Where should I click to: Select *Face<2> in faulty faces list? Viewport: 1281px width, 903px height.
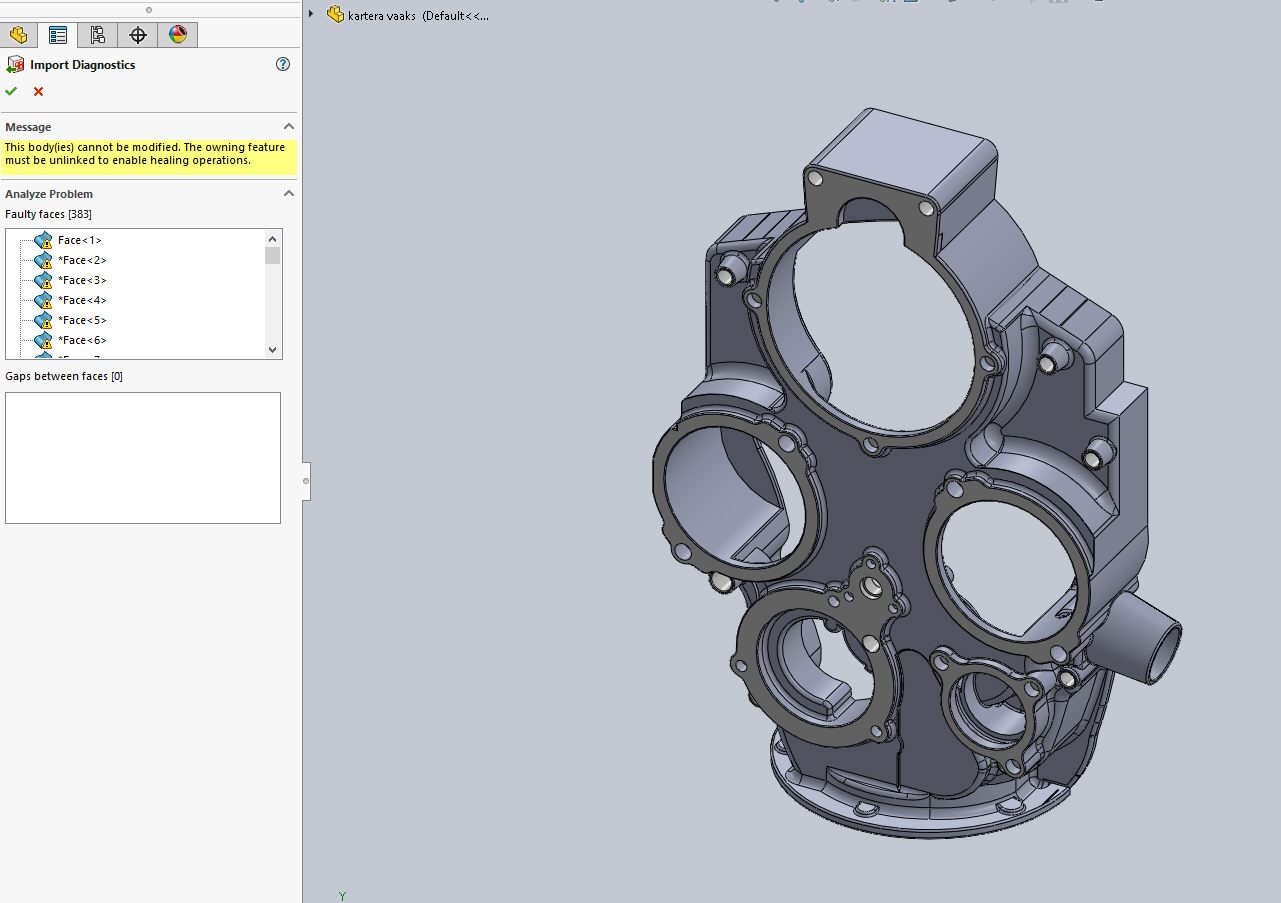click(x=82, y=260)
